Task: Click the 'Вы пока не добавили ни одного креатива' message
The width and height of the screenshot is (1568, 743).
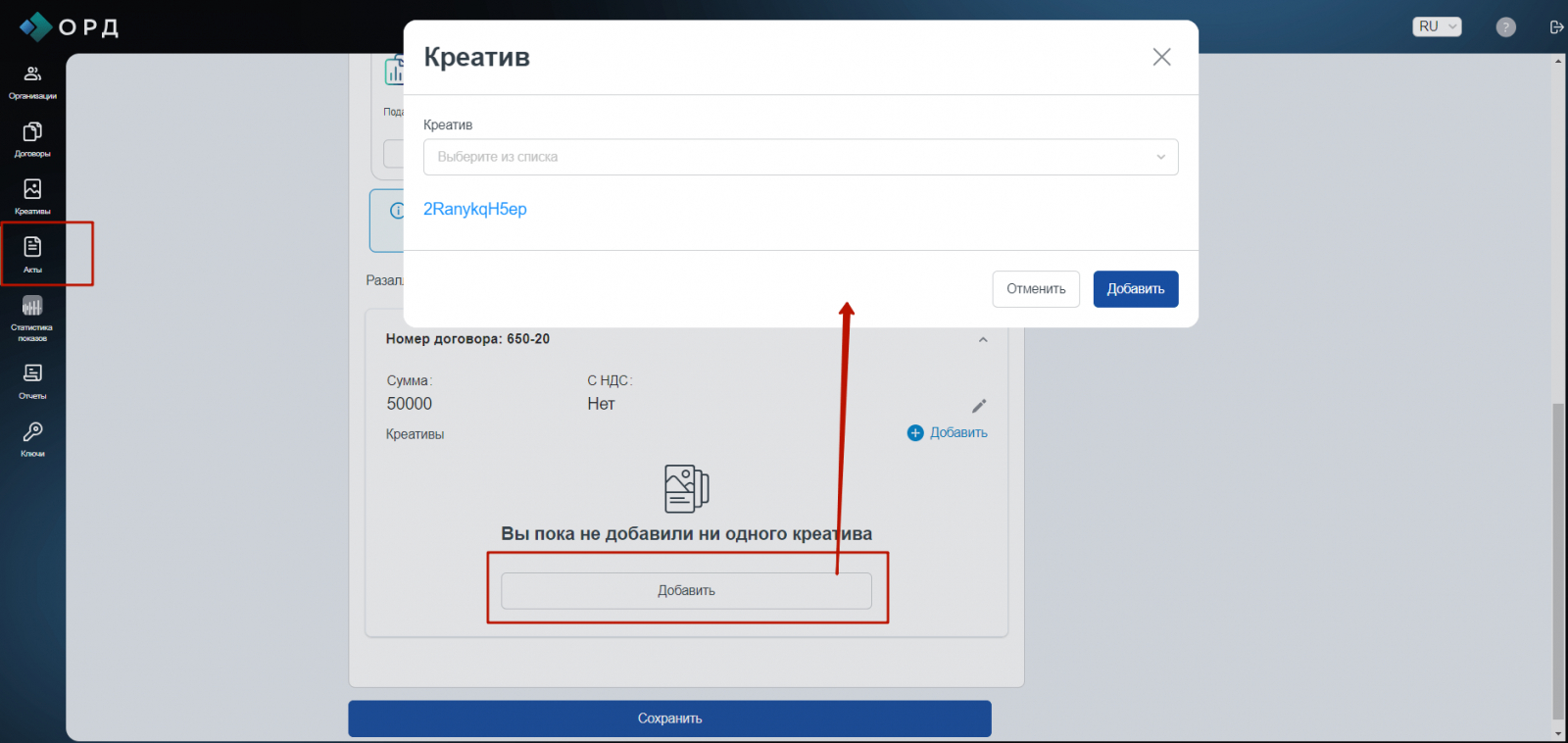Action: (x=686, y=534)
